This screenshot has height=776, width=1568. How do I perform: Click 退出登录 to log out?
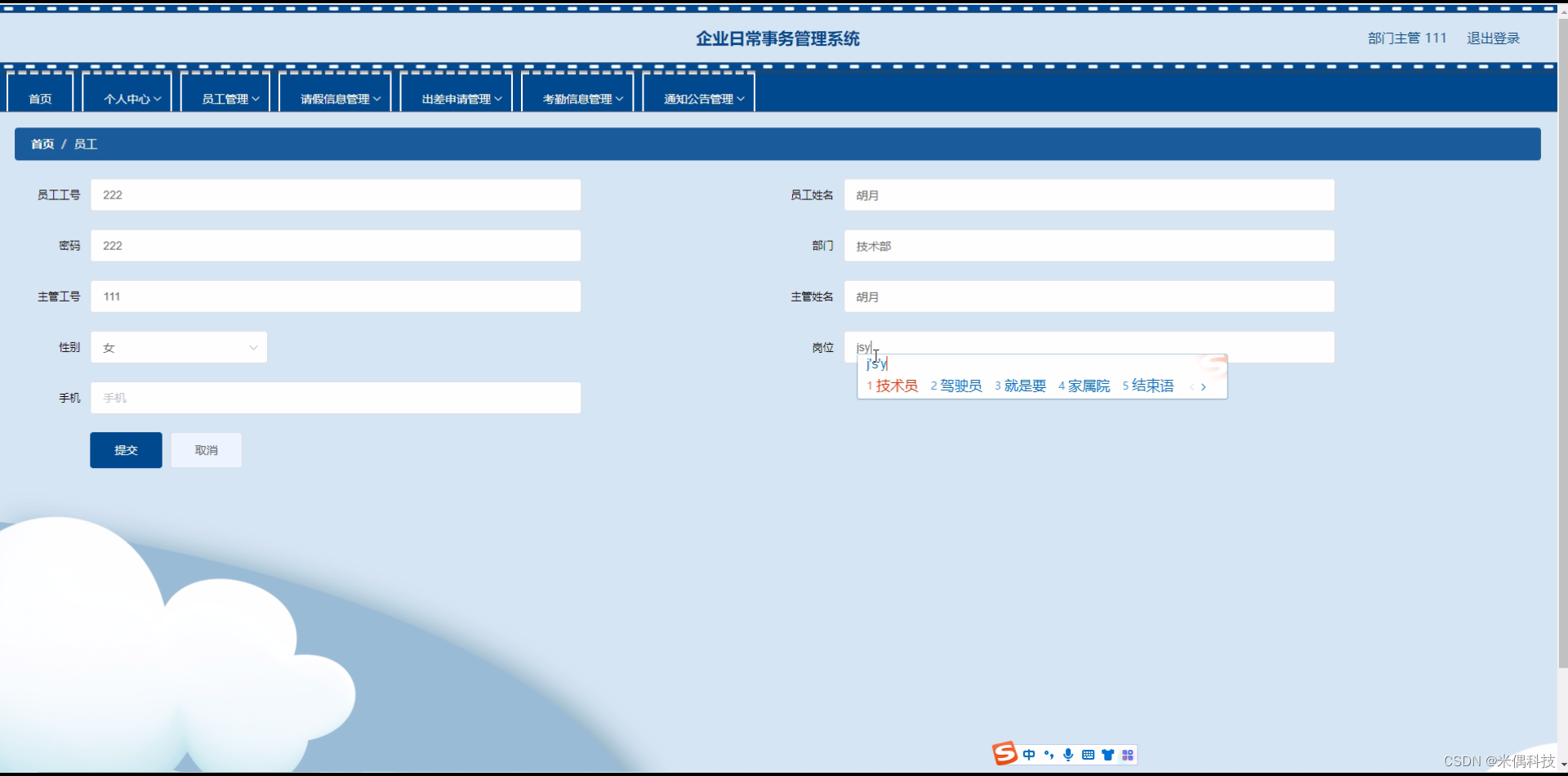(x=1493, y=38)
